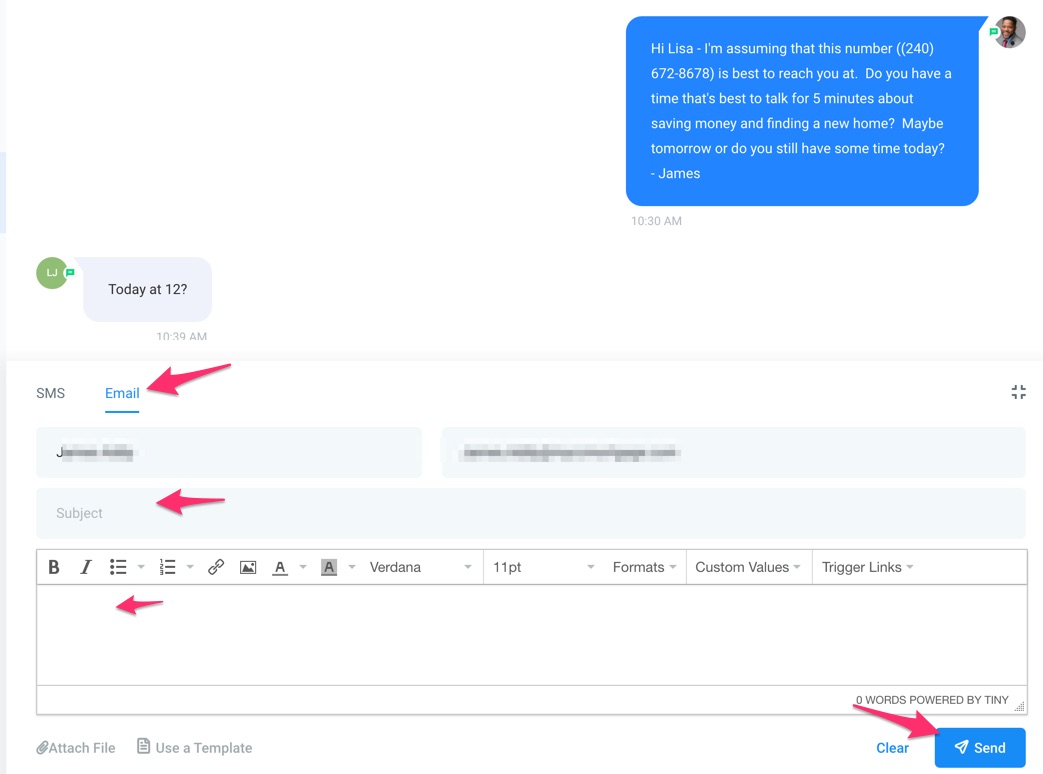Open background color picker dropdown arrow
This screenshot has height=774, width=1043.
(x=353, y=567)
